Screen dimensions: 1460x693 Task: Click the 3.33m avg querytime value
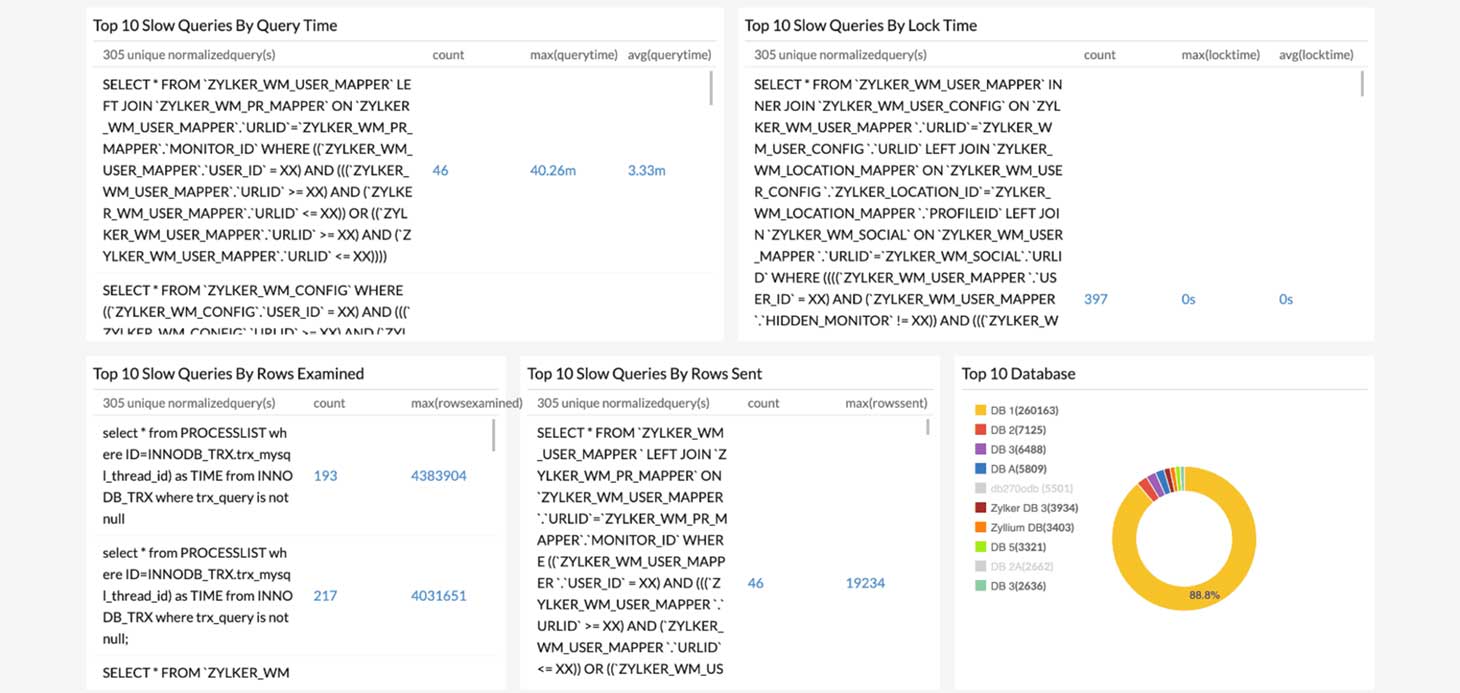[x=647, y=170]
